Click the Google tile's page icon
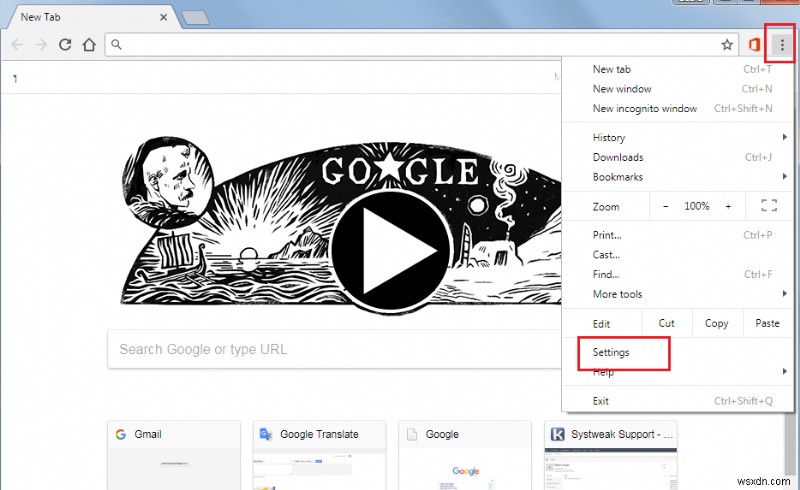 tap(411, 434)
